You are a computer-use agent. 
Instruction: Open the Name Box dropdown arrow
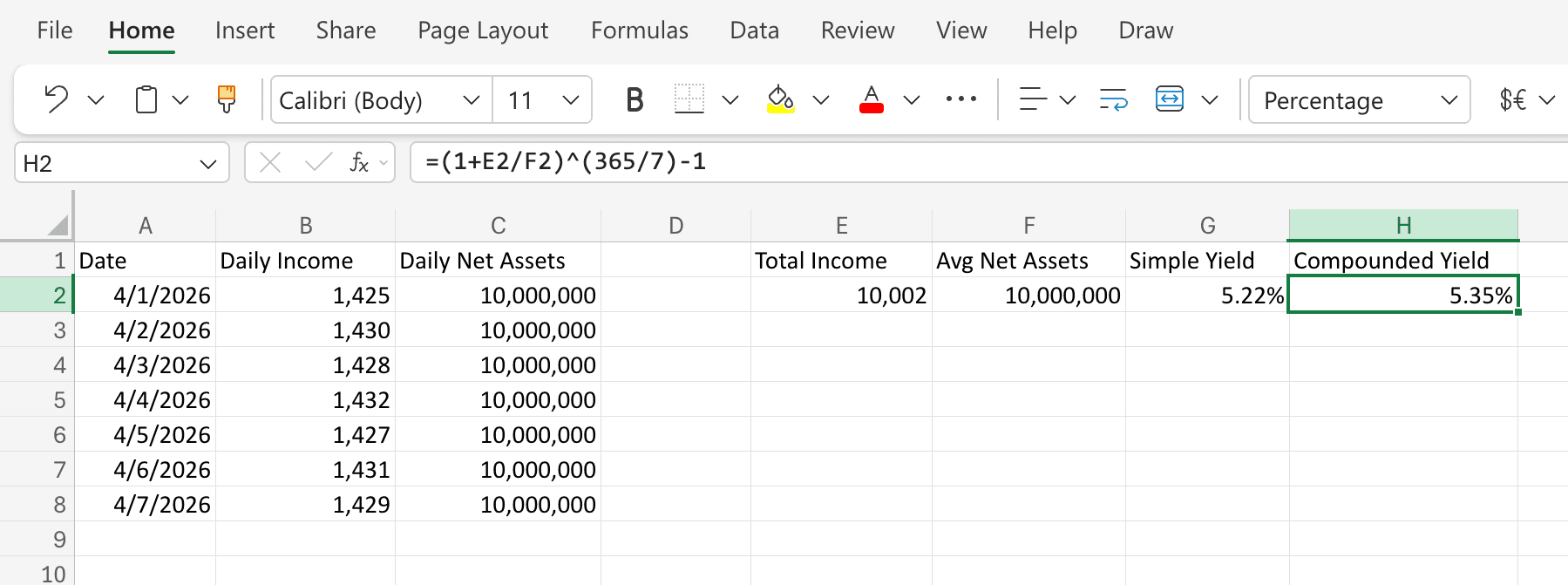point(207,164)
